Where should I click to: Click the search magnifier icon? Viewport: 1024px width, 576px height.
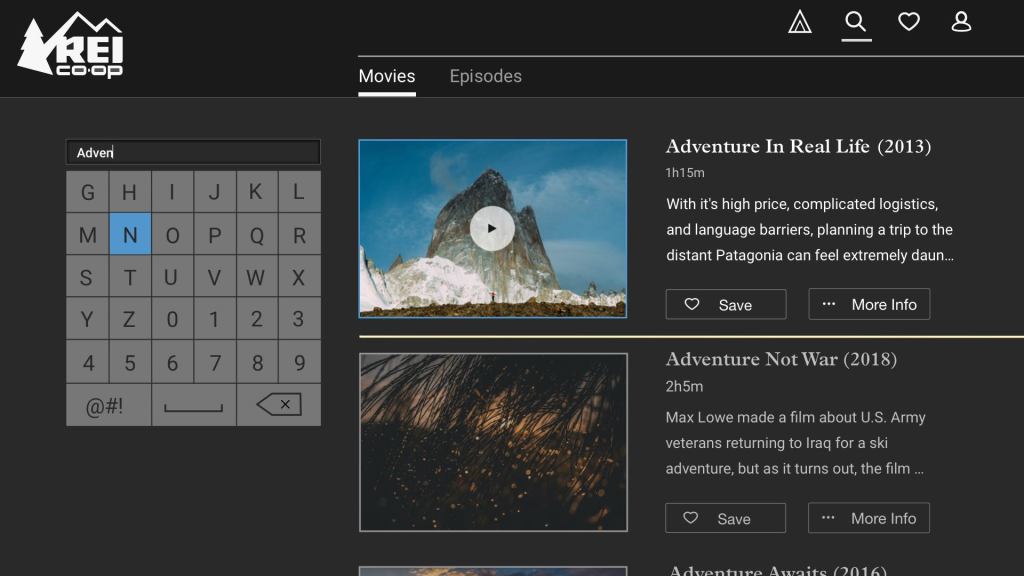[855, 22]
